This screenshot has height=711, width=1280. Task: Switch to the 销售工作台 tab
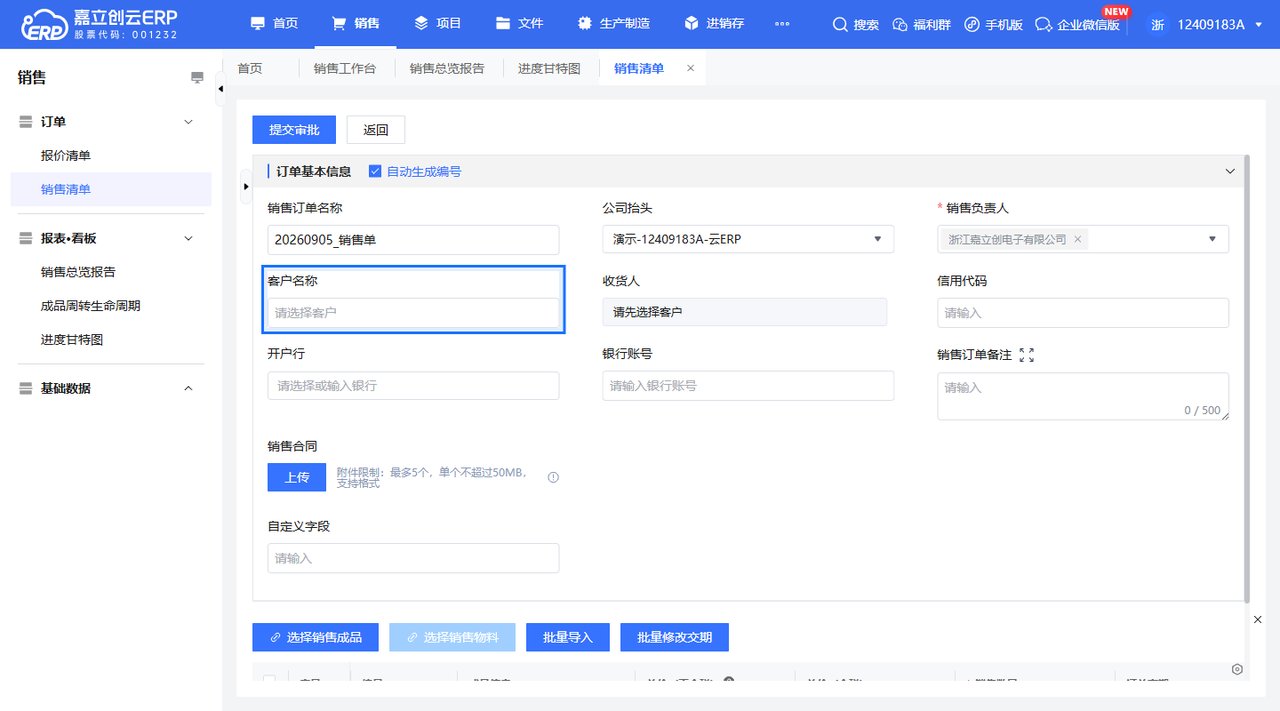coord(345,68)
